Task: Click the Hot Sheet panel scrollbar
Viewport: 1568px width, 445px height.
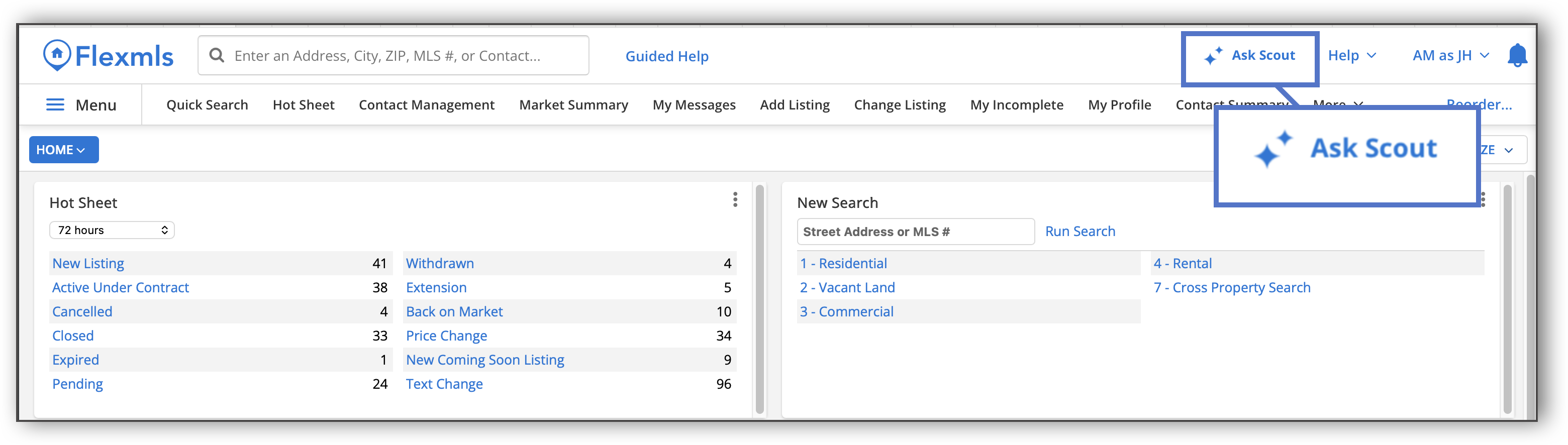Action: click(x=759, y=300)
